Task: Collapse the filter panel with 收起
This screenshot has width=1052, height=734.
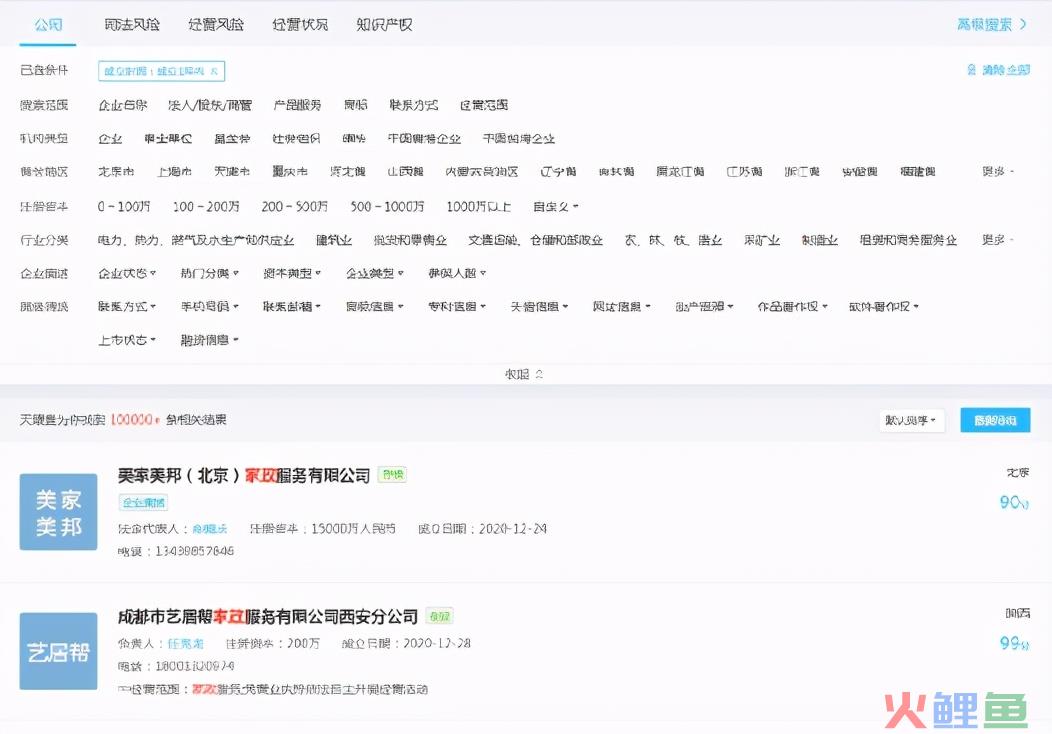Action: [x=524, y=374]
